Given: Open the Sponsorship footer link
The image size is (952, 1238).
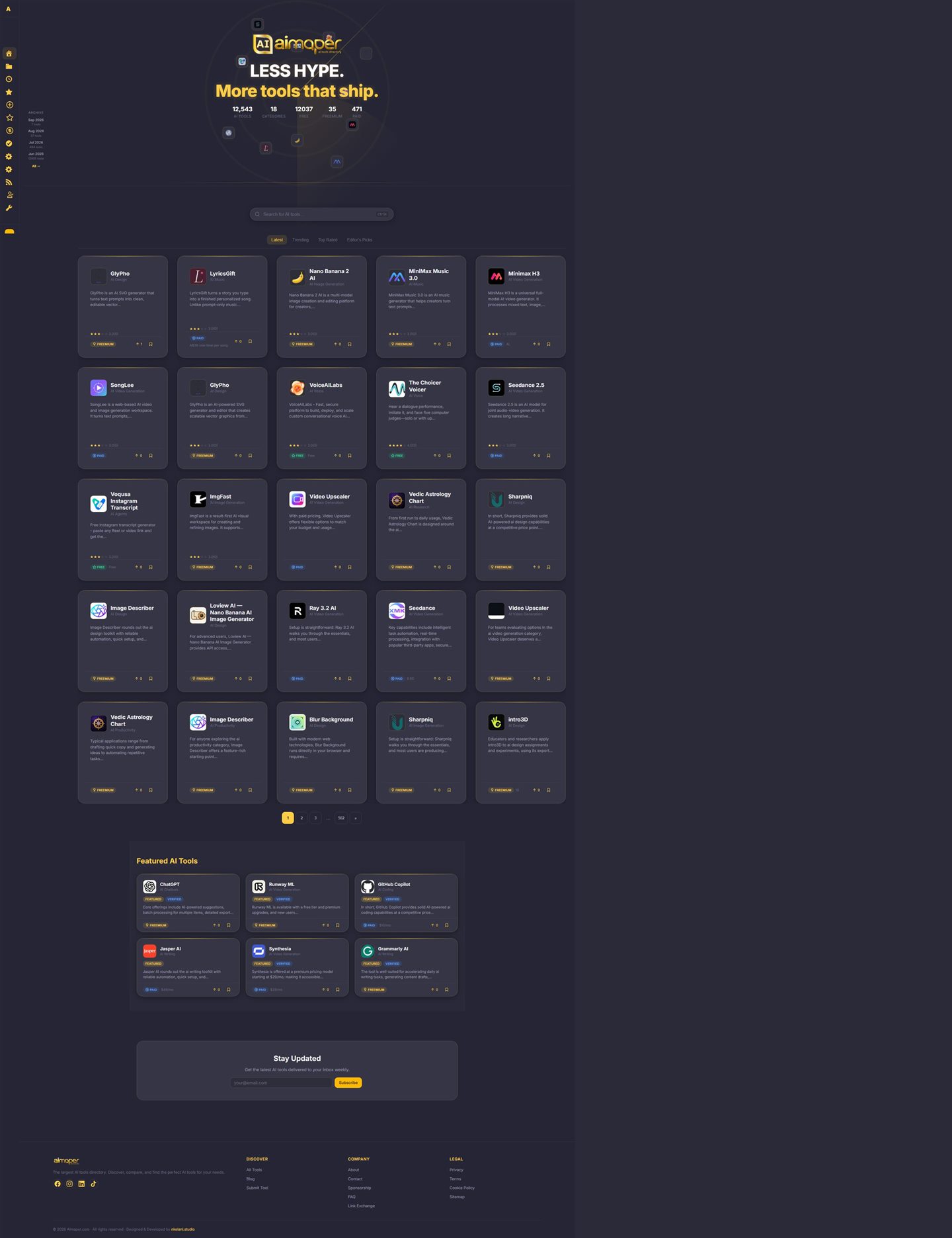Looking at the screenshot, I should 360,1188.
